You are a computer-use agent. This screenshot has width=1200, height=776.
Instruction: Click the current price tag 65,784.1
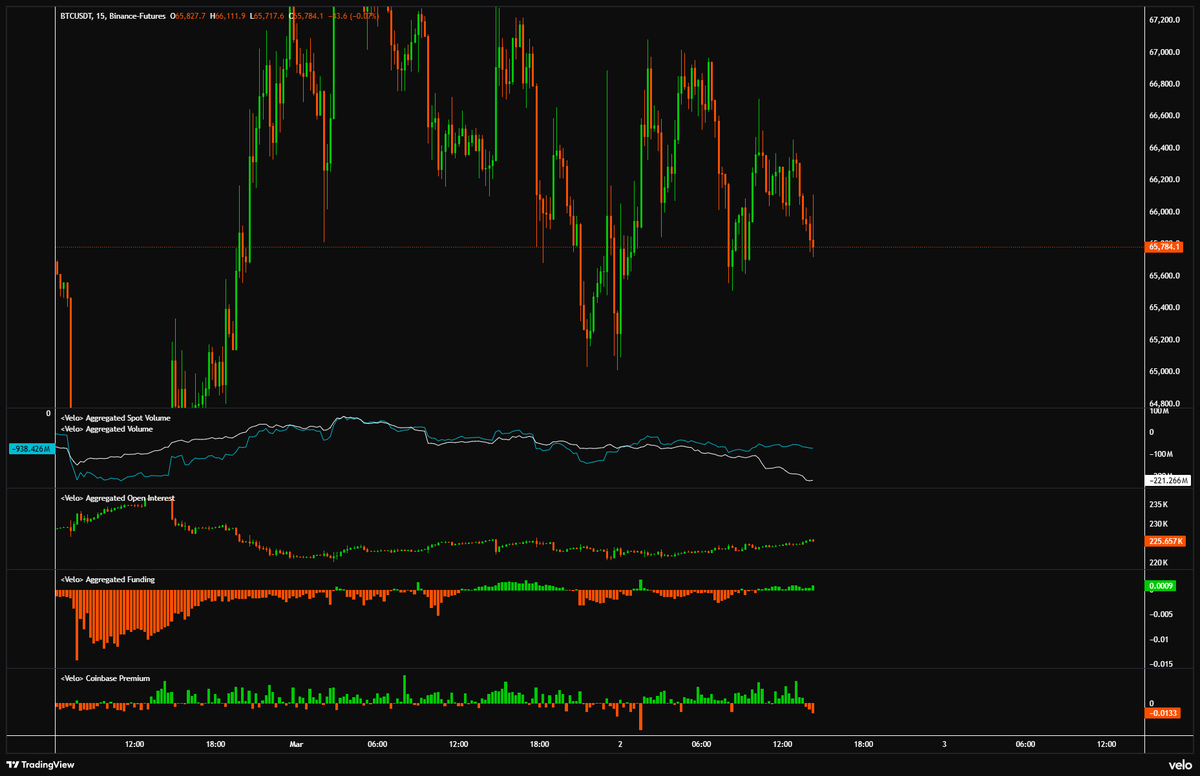tap(1166, 246)
